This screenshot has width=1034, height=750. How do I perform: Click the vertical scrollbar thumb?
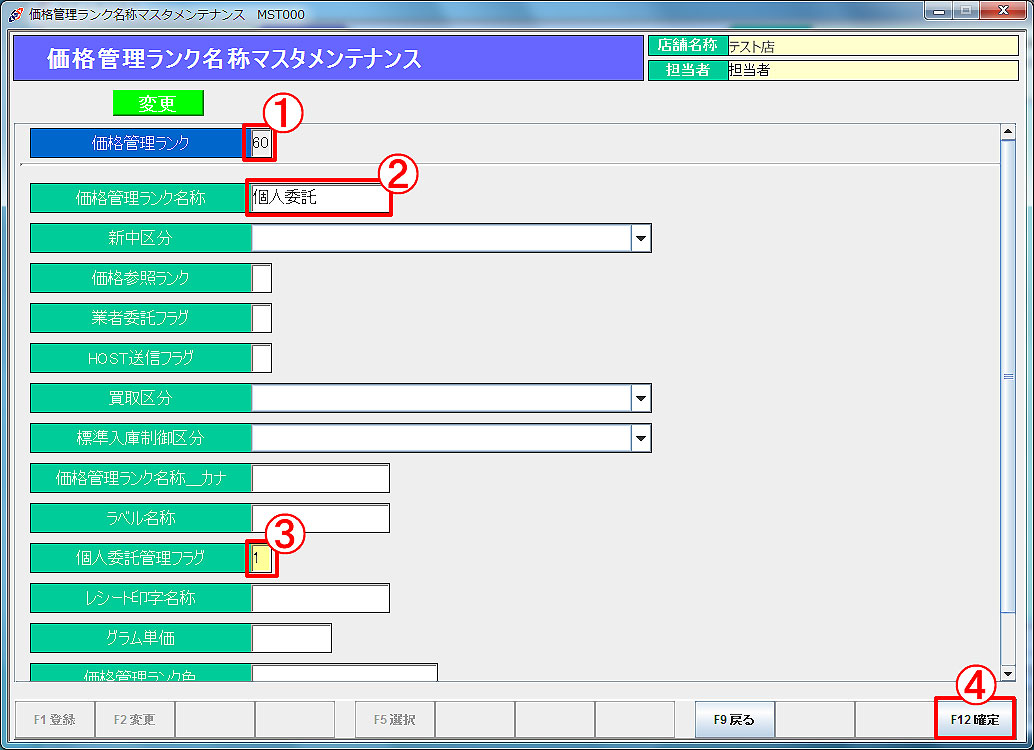pyautogui.click(x=1008, y=376)
